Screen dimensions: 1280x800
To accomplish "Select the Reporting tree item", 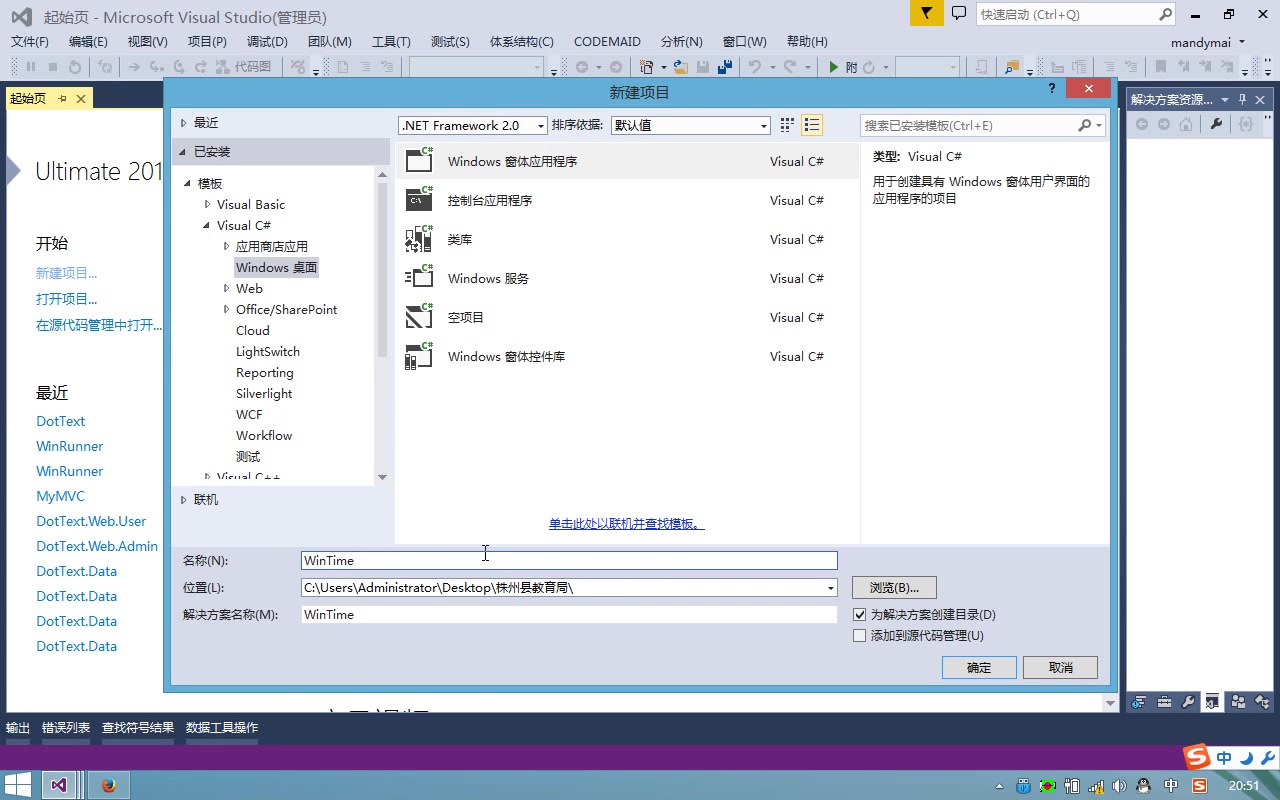I will [265, 372].
